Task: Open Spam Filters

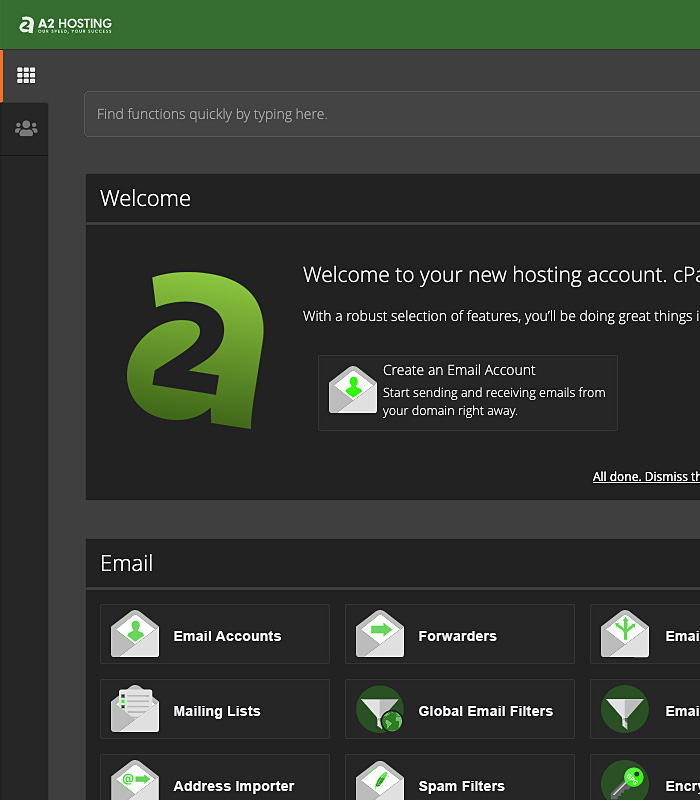Action: click(461, 786)
